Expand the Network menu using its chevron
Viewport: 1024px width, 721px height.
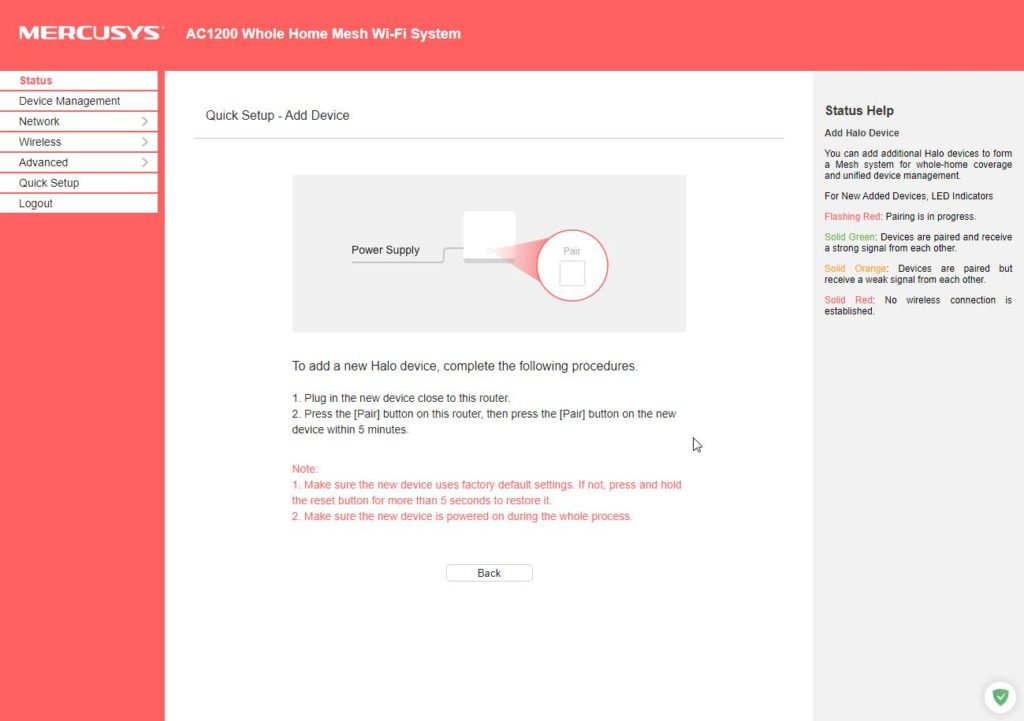point(145,121)
